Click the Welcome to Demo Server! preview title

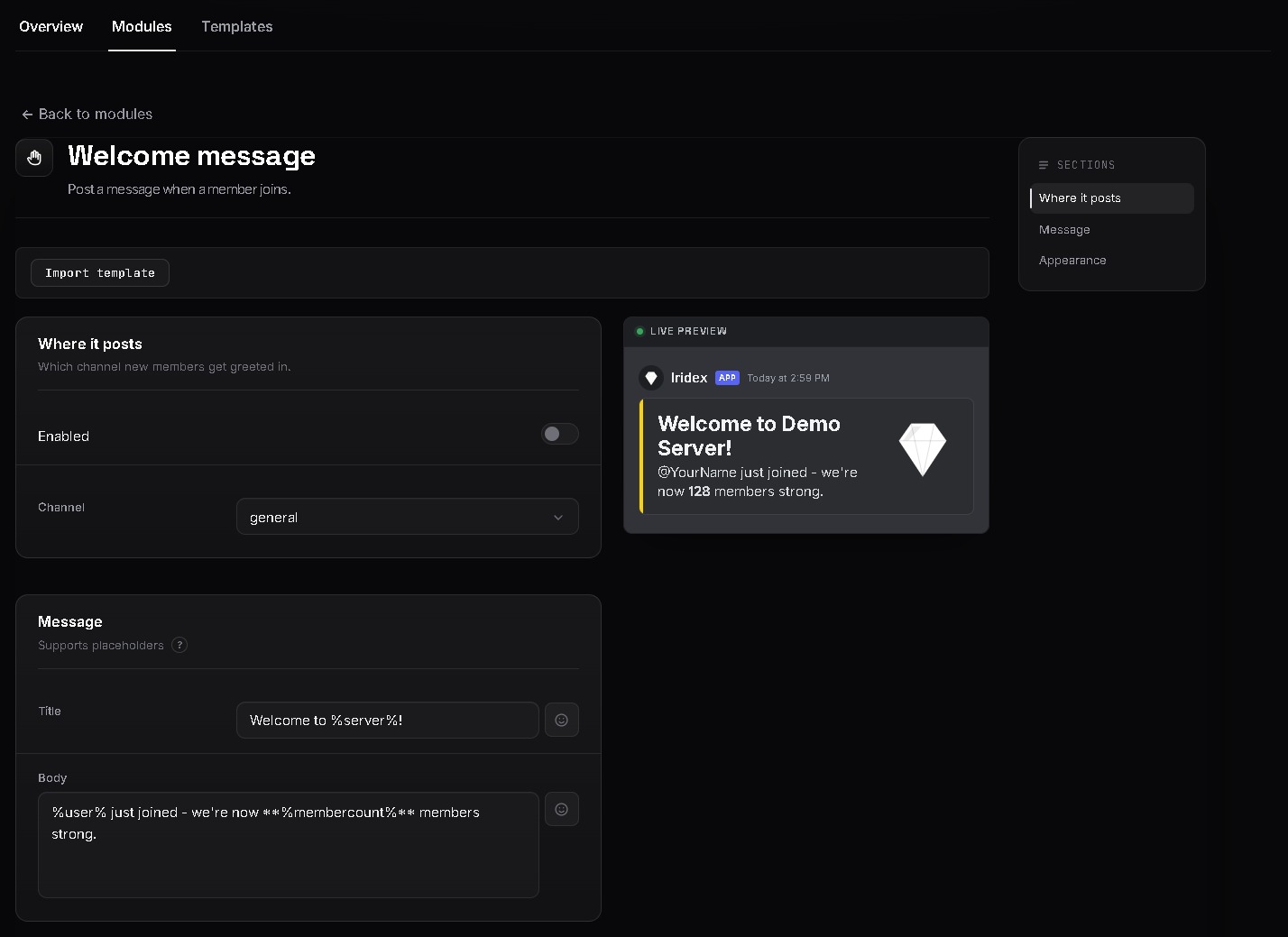pos(749,436)
